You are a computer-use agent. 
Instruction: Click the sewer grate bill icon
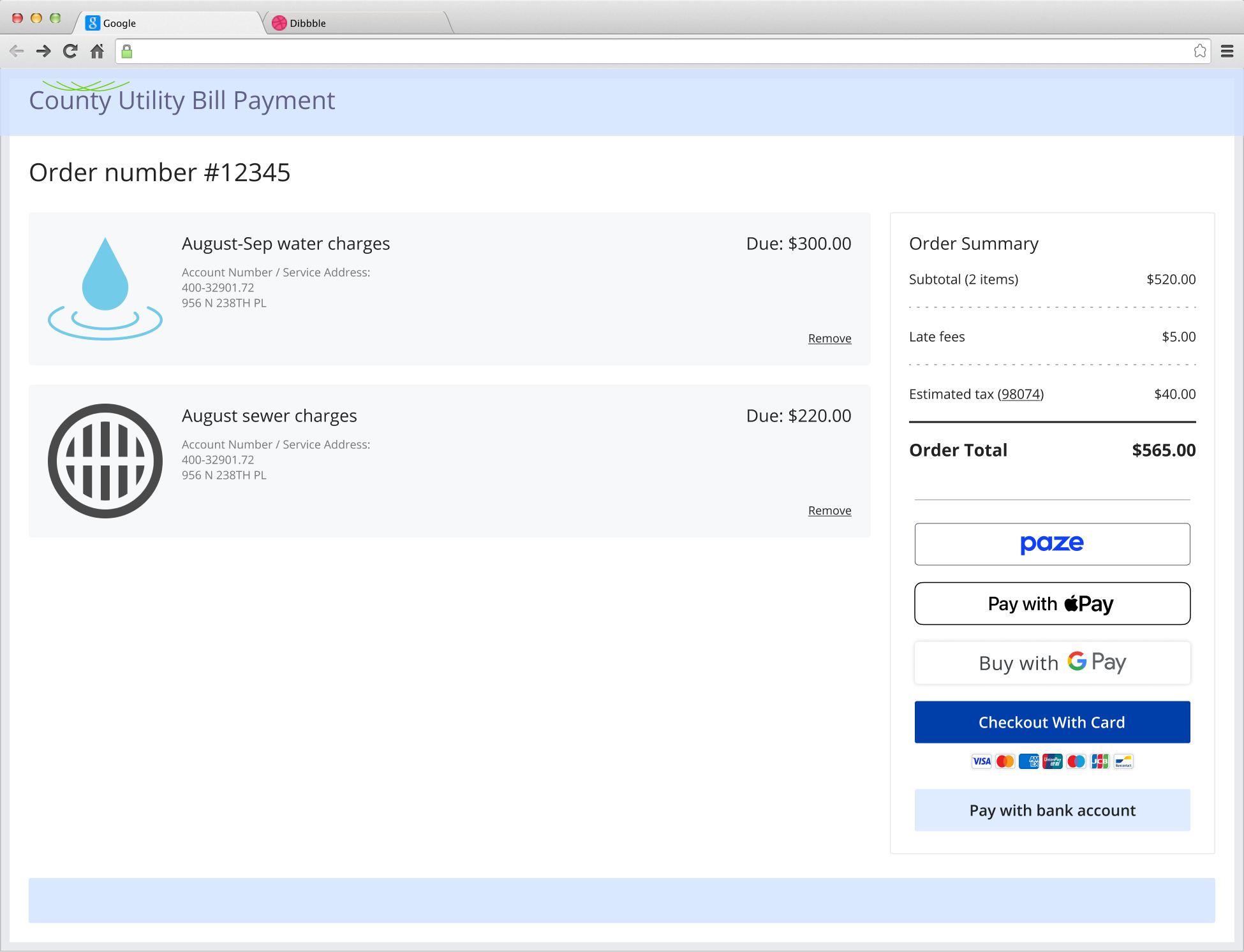(105, 460)
